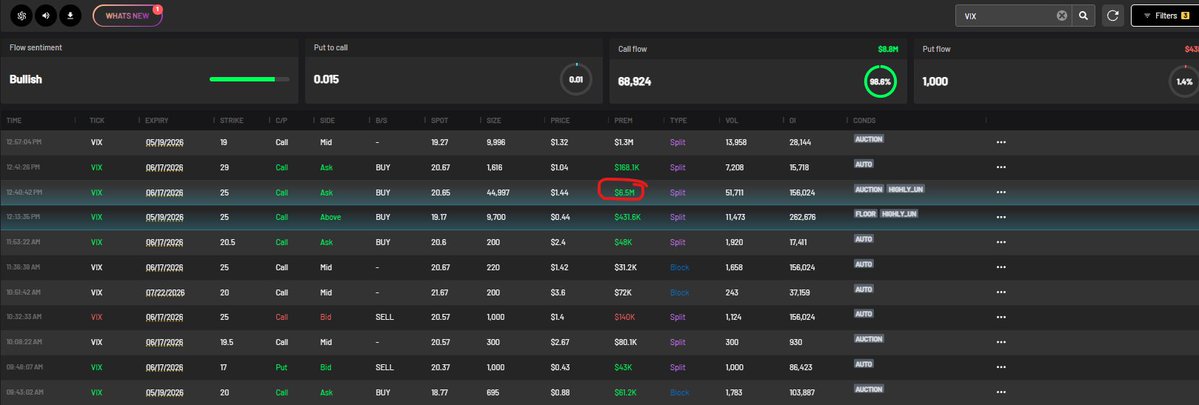Screen dimensions: 1199x405
Task: Open more options for 12:41:28 PM row
Action: click(1001, 167)
